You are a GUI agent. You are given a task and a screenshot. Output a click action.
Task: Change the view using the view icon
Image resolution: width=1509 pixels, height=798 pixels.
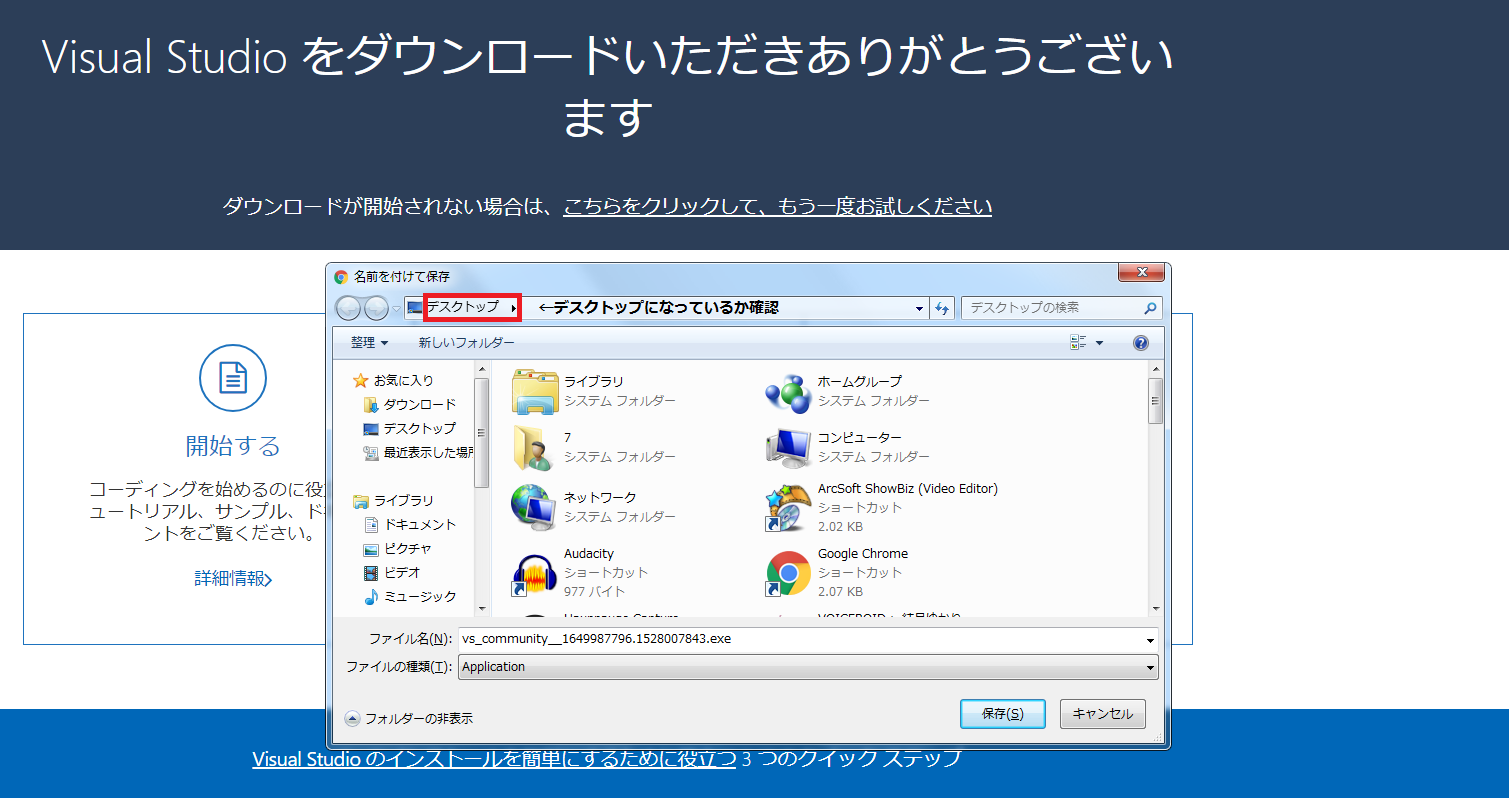pyautogui.click(x=1078, y=343)
